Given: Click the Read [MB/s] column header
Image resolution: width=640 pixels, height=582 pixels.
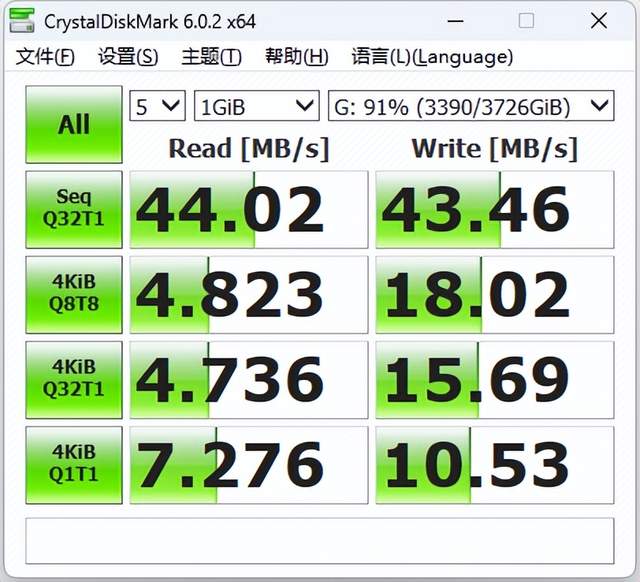Looking at the screenshot, I should coord(249,149).
